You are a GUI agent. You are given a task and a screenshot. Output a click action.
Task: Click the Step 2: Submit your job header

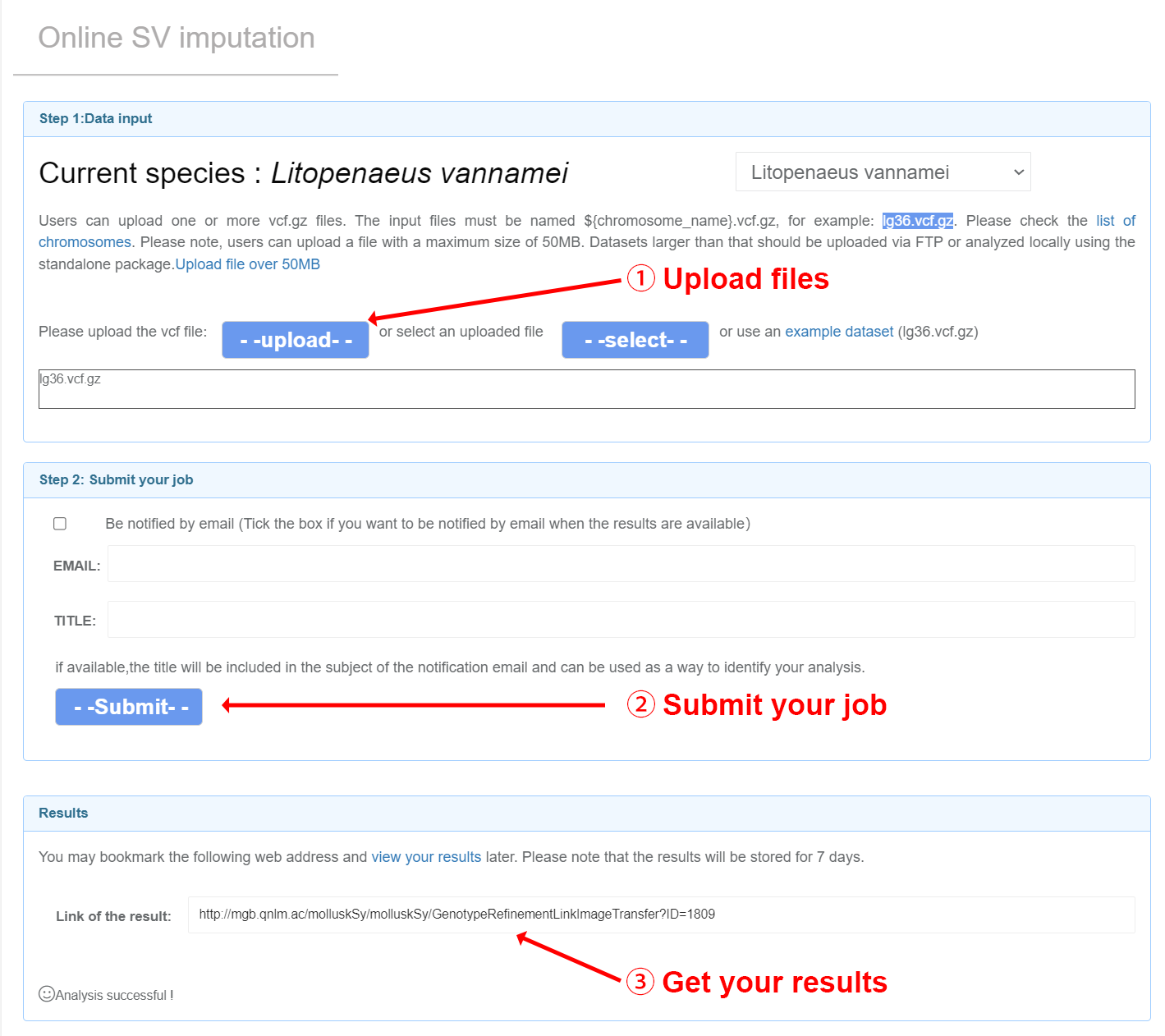[x=586, y=480]
